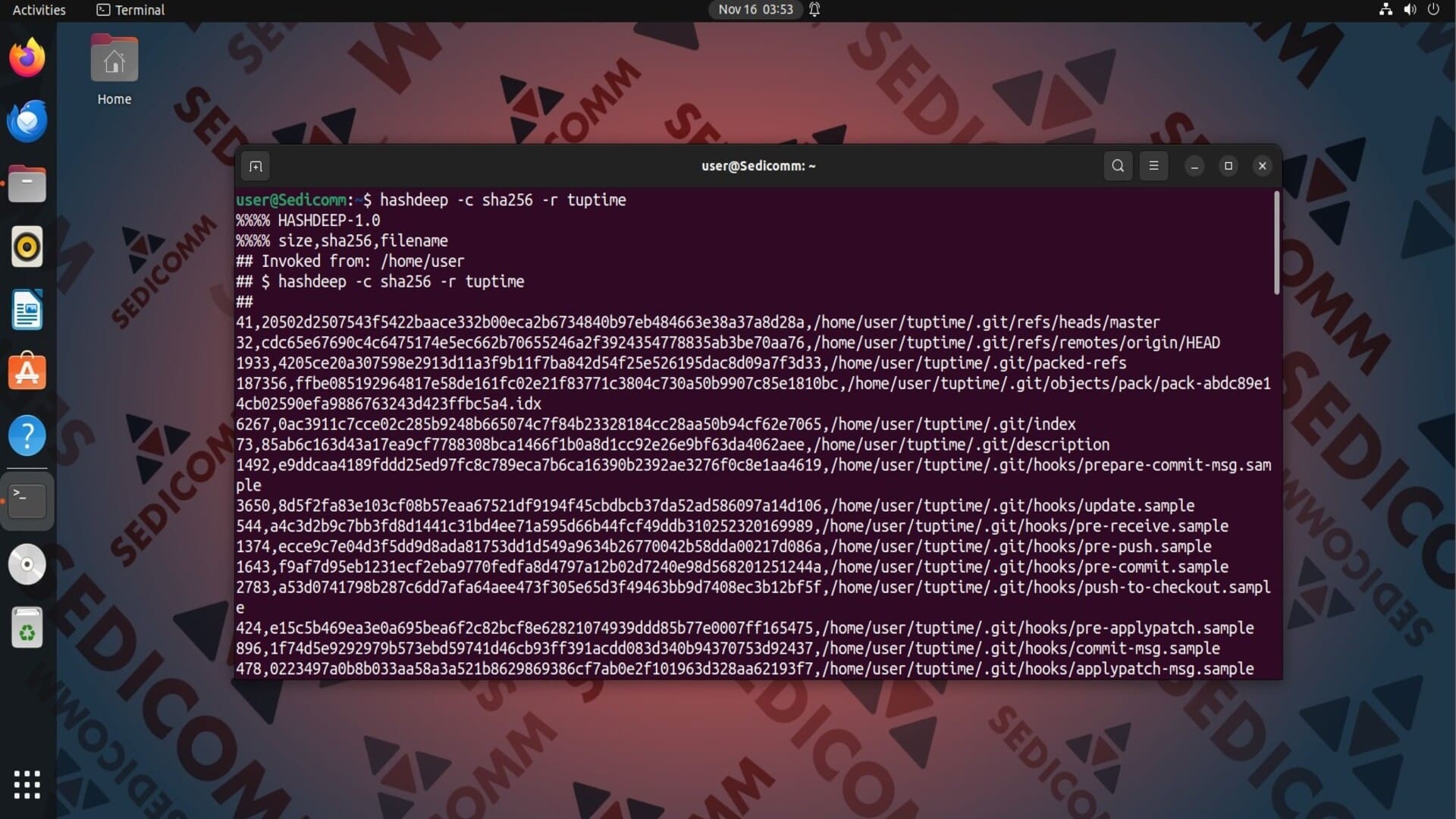1456x819 pixels.
Task: Launch Rhythmbox music player
Action: click(27, 247)
